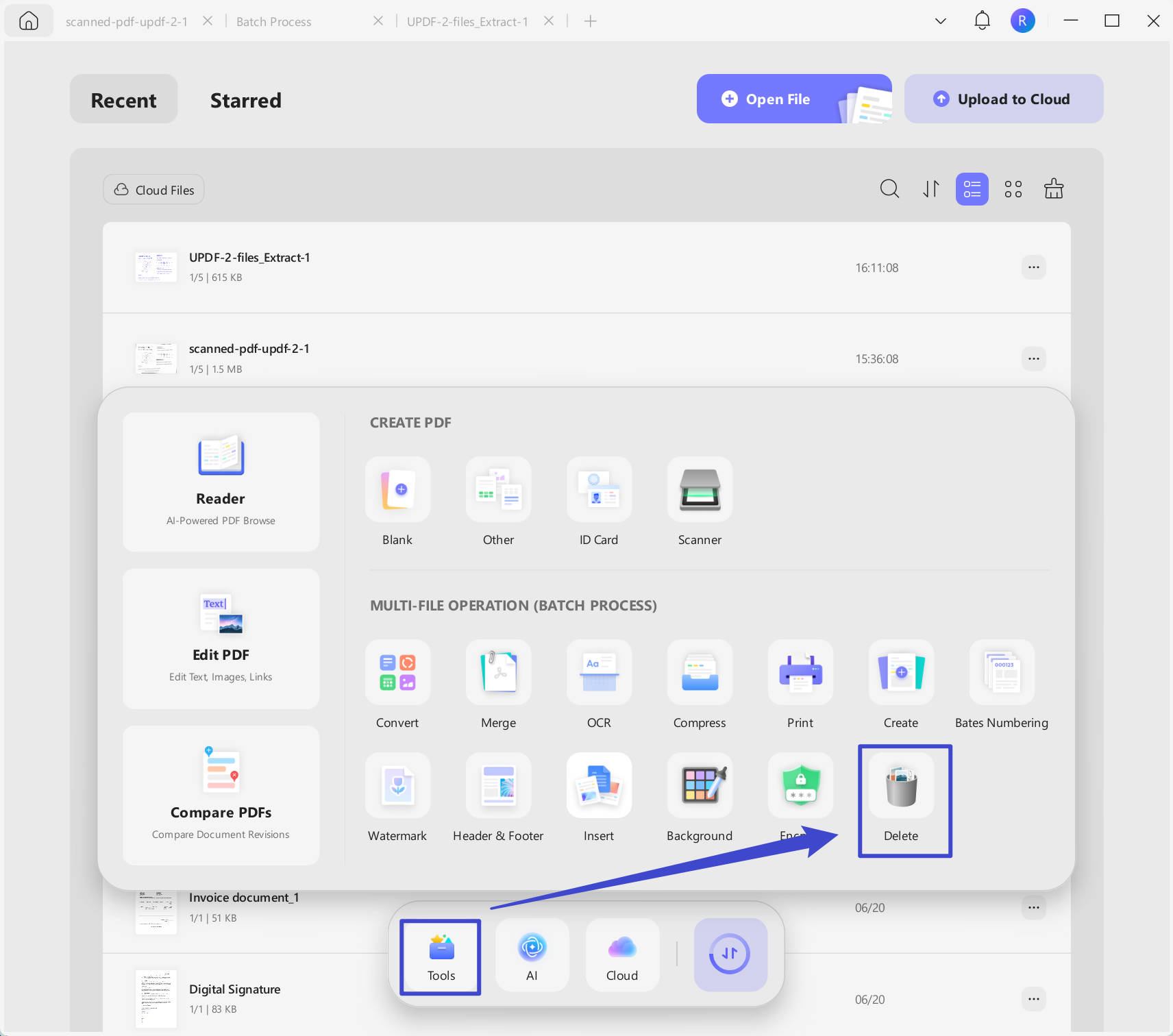
Task: Clear recent list with broom icon
Action: 1054,188
